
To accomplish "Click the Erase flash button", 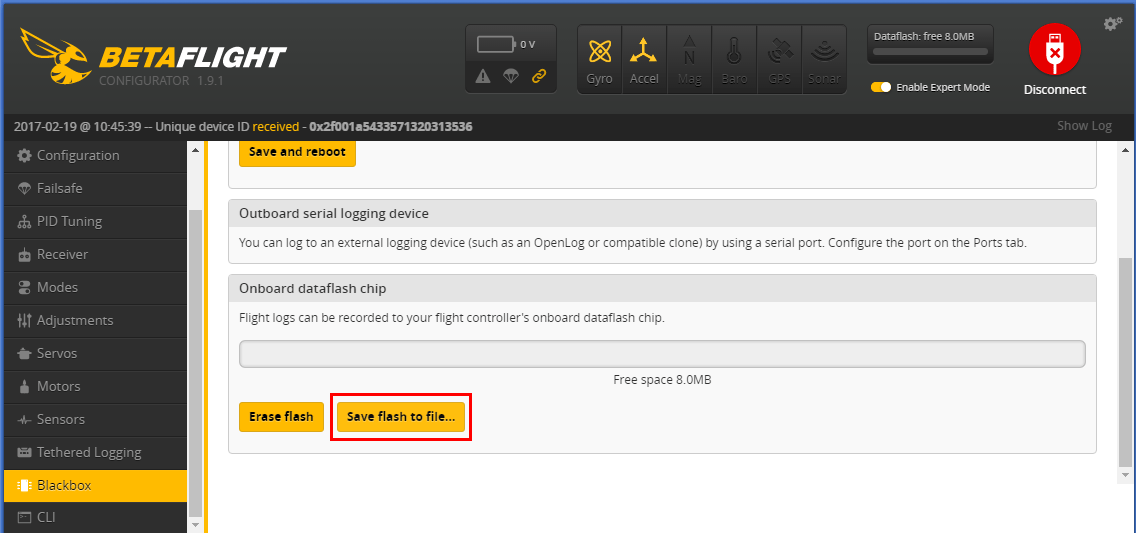I will click(x=281, y=417).
